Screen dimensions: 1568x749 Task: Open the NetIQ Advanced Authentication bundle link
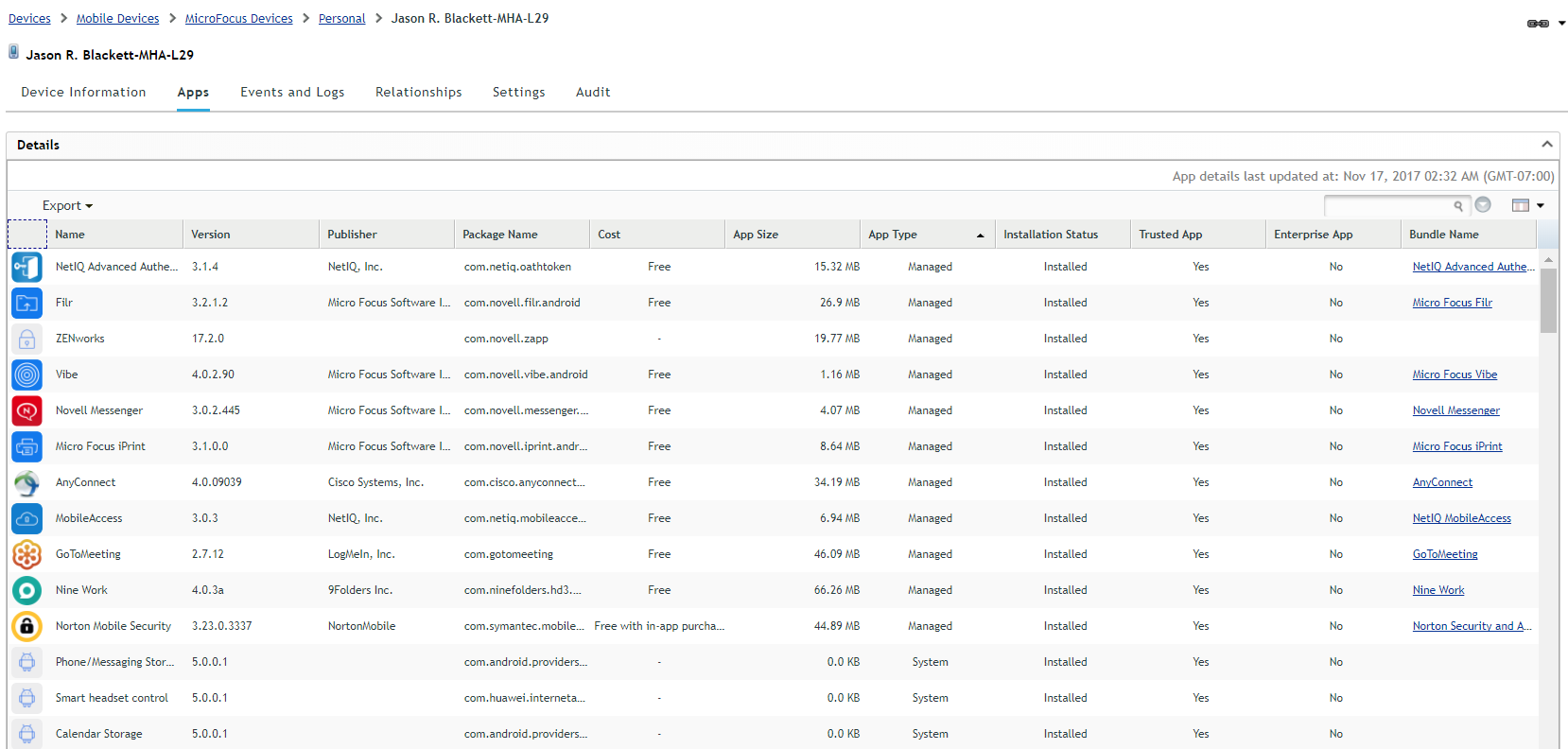1472,267
